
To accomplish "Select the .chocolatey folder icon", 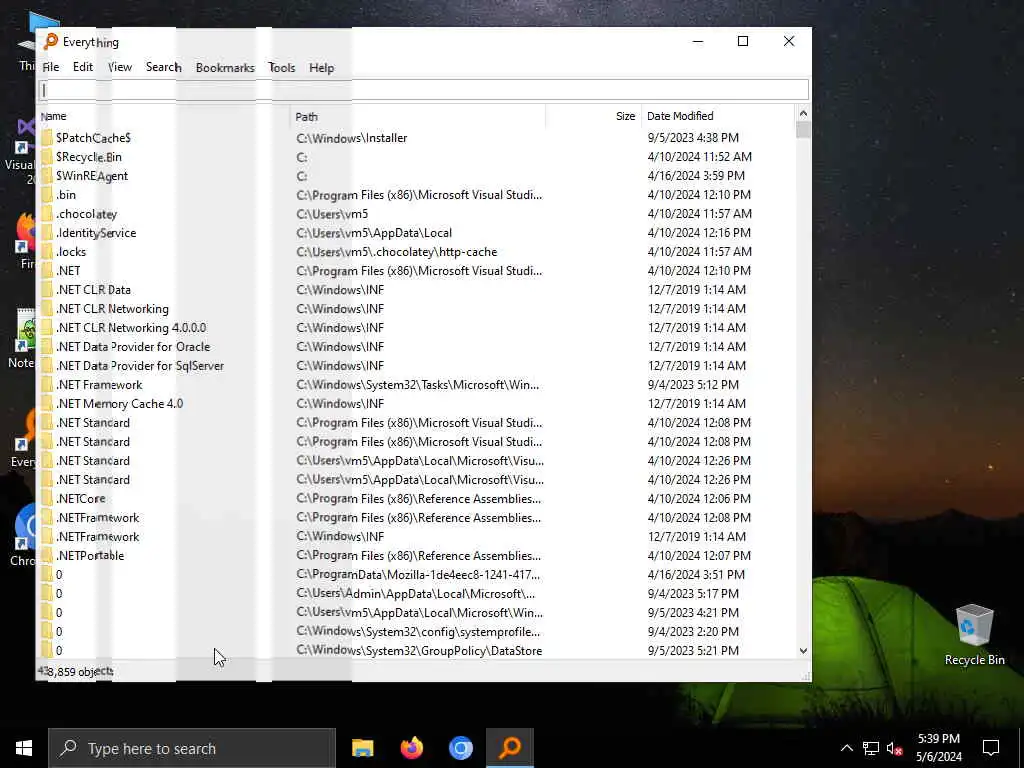I will [x=46, y=214].
